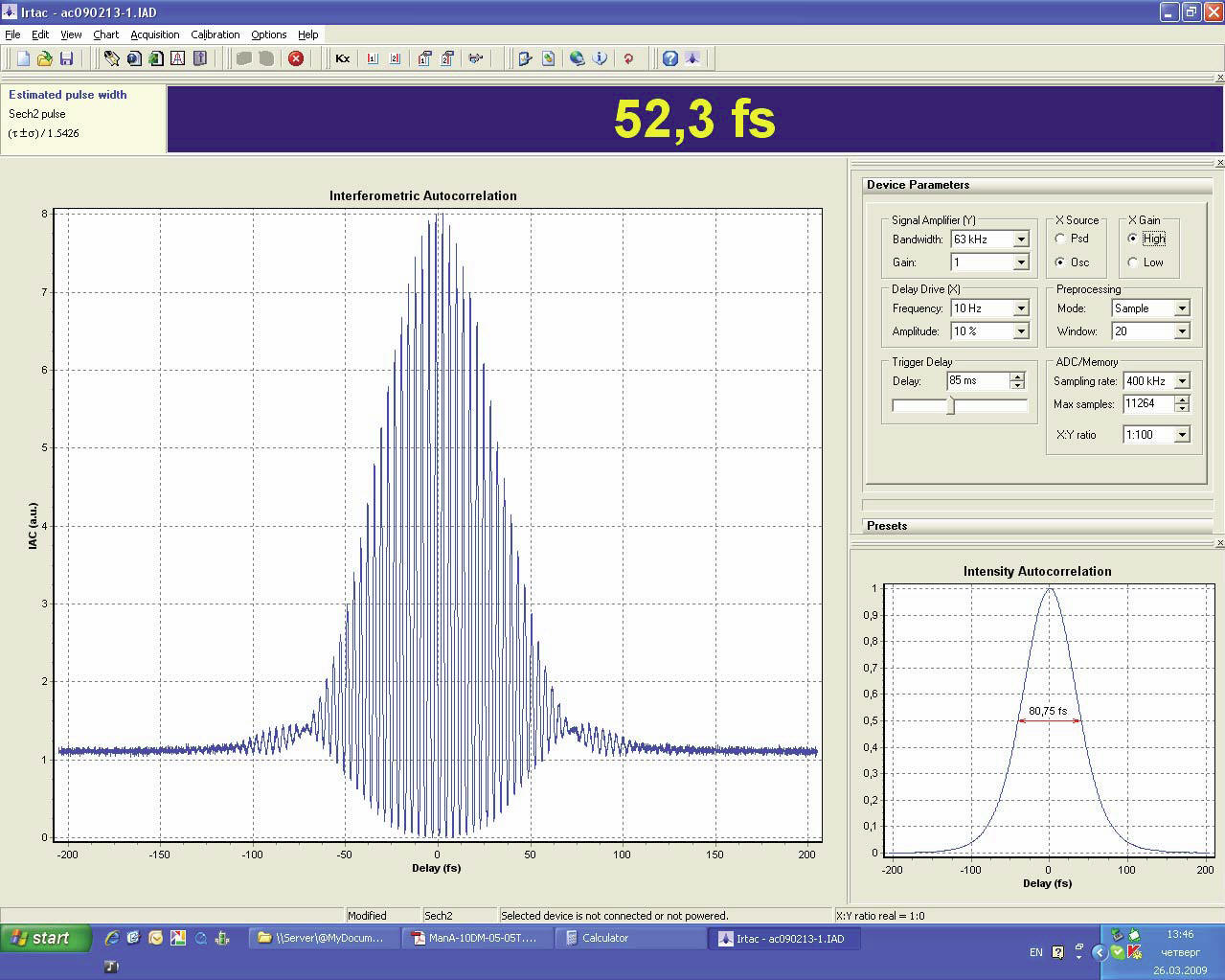Set X Gain to Low
Viewport: 1225px width, 980px height.
[1133, 262]
